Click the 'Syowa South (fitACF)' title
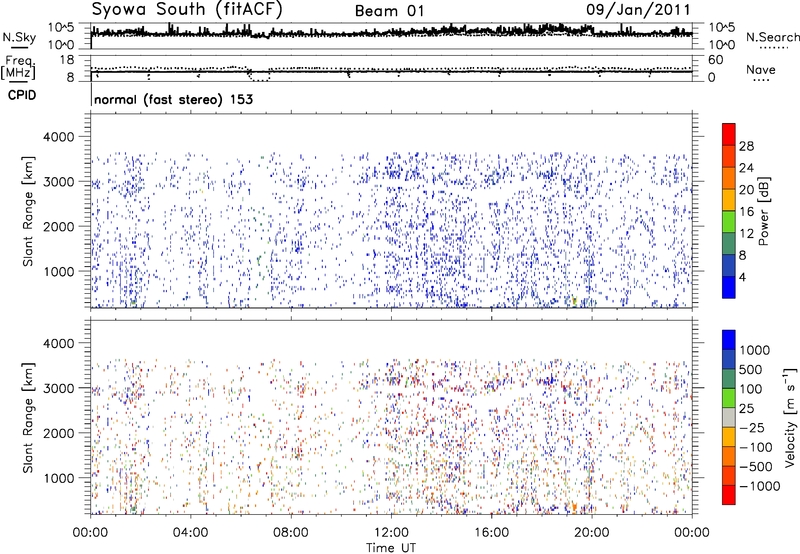The image size is (800, 554). coord(187,9)
